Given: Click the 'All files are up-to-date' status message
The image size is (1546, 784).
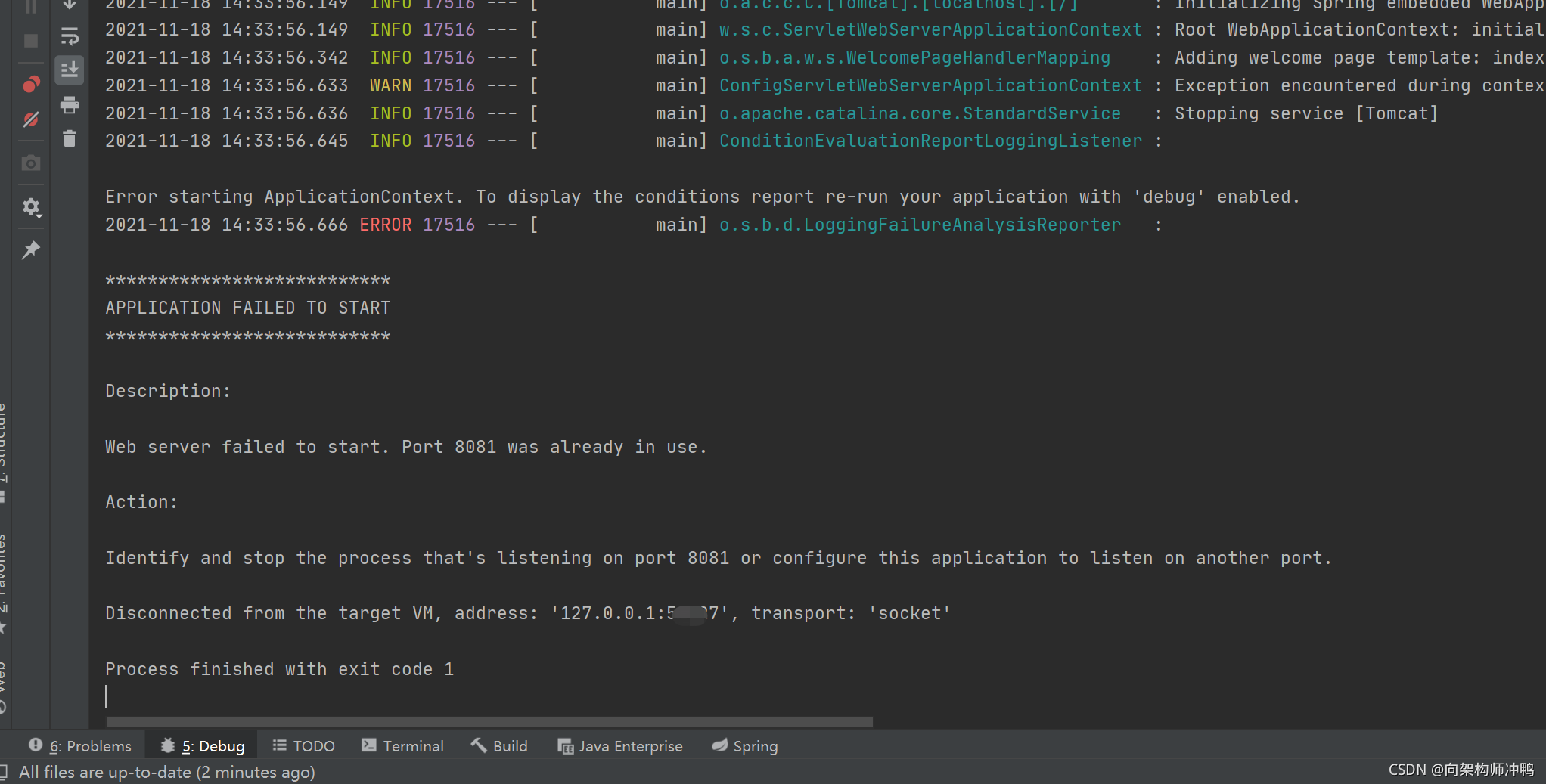Looking at the screenshot, I should 167,772.
